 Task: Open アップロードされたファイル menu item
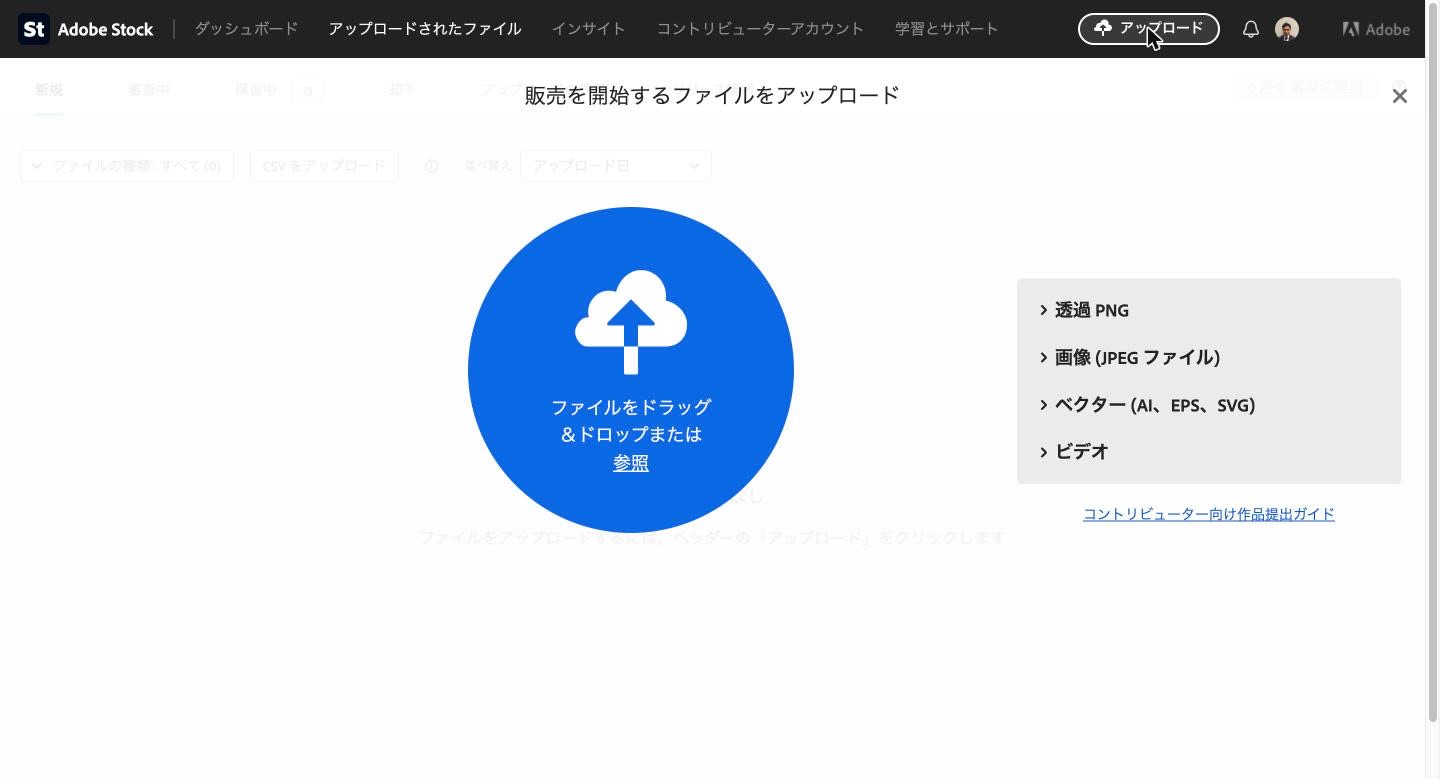(425, 29)
